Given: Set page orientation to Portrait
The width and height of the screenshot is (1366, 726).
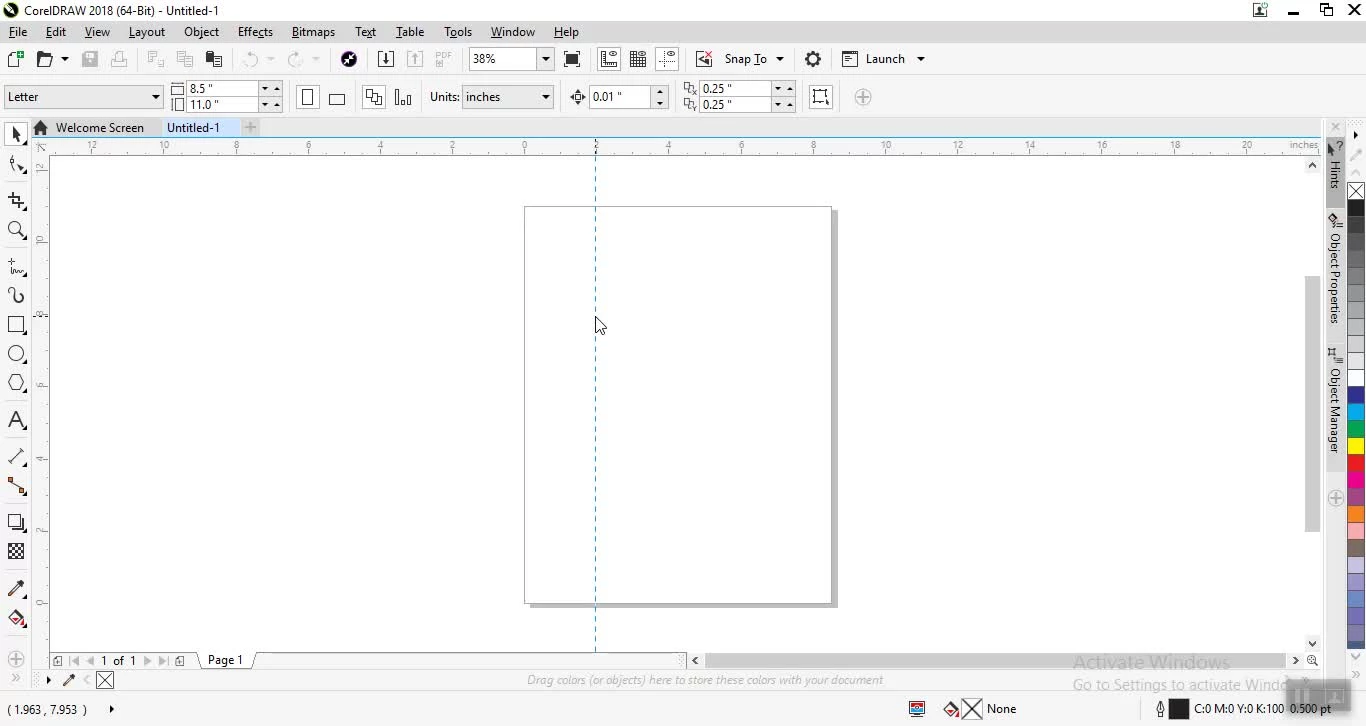Looking at the screenshot, I should tap(308, 97).
